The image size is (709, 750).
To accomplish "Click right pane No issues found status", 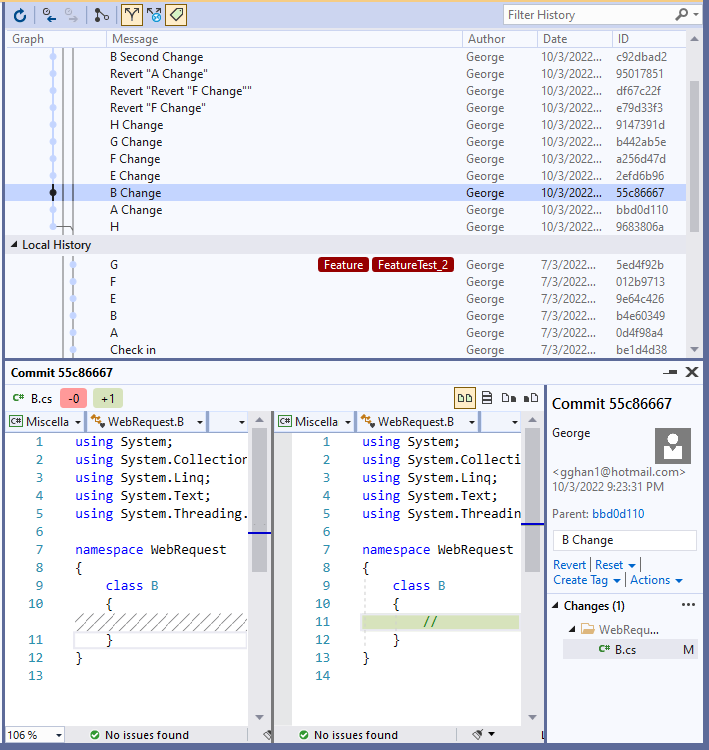I will [348, 735].
